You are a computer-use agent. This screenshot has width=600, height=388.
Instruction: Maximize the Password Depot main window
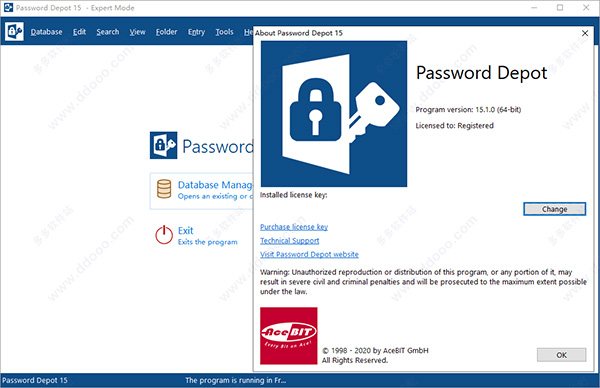tap(560, 8)
